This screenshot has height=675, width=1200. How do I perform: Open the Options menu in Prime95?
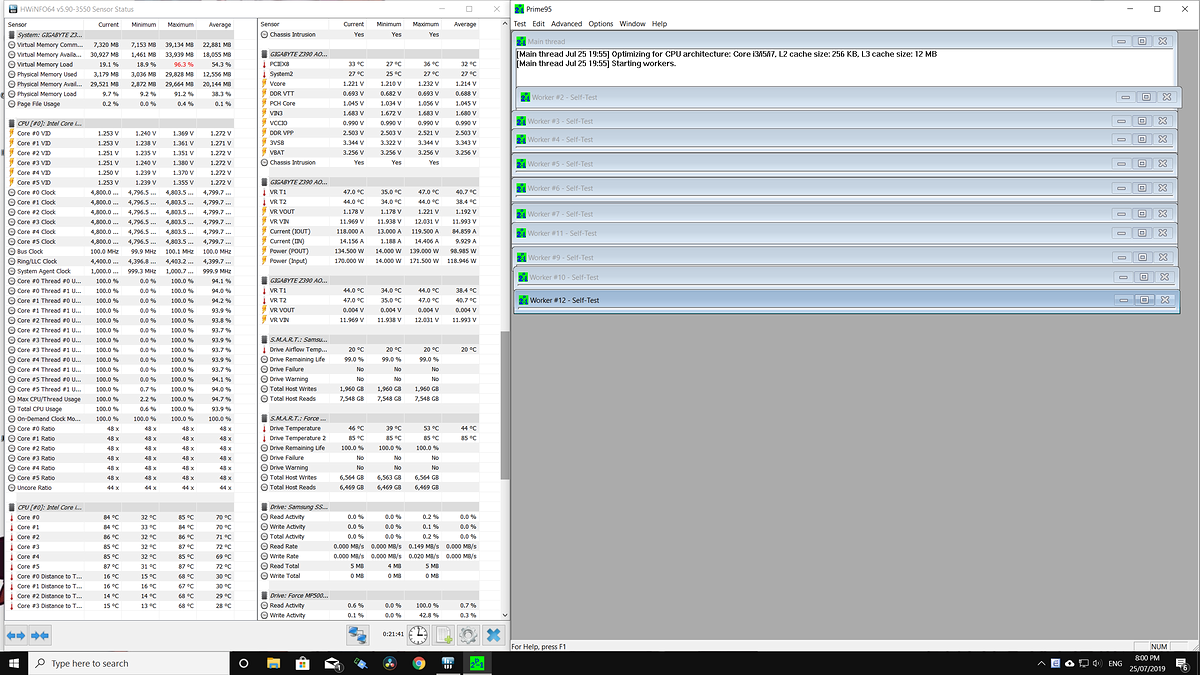[601, 24]
